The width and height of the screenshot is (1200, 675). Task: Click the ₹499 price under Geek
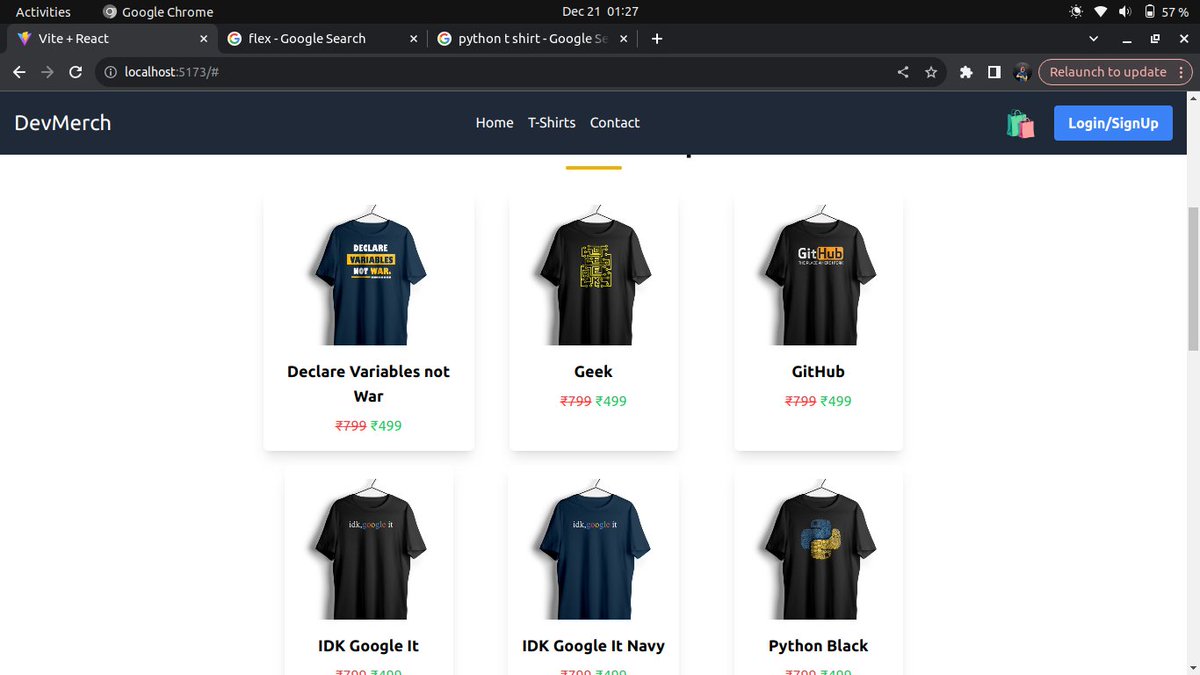(x=611, y=401)
